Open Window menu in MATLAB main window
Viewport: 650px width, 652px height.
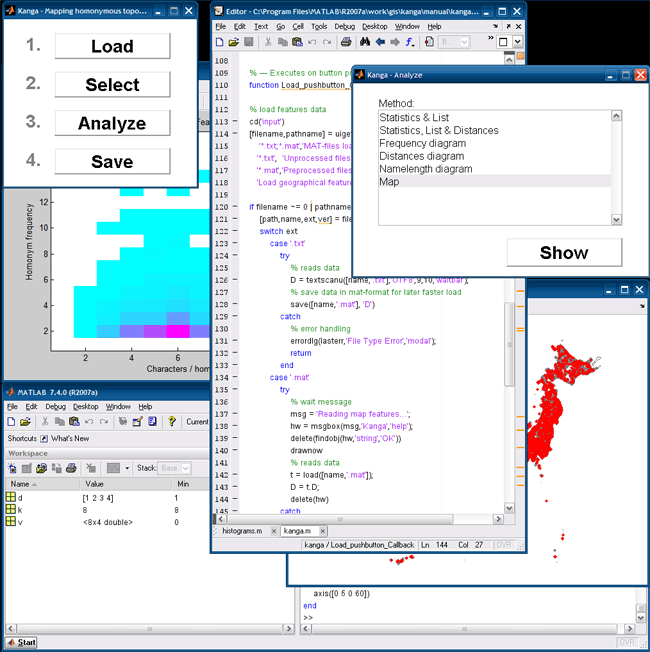pos(118,407)
